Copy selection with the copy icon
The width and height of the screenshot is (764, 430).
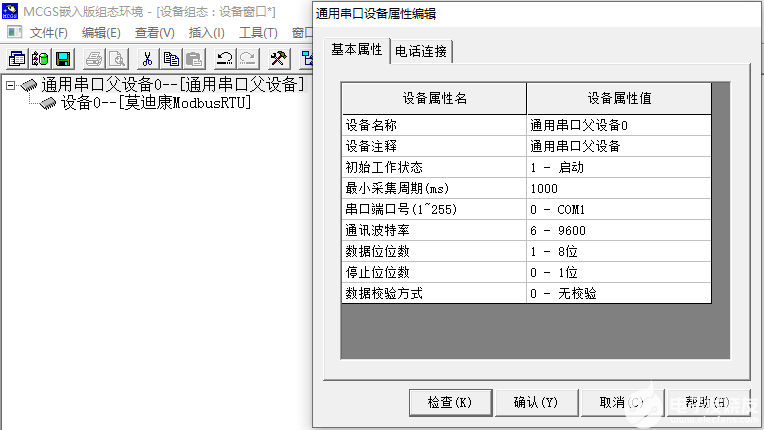tap(171, 59)
